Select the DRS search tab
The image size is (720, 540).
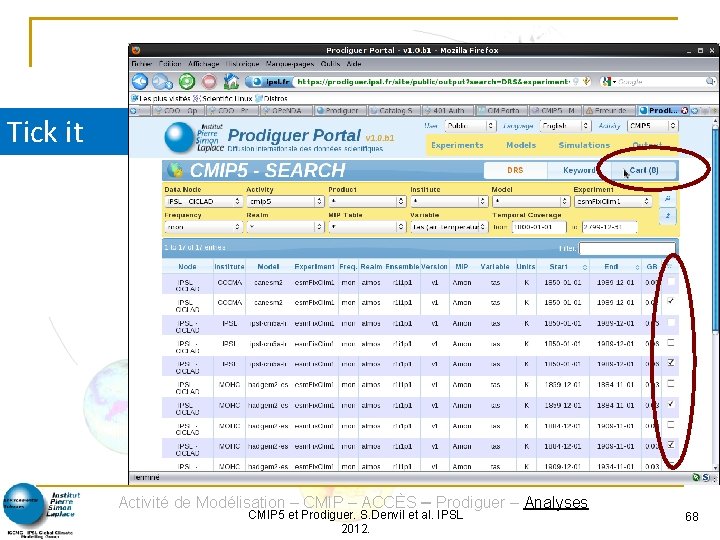pyautogui.click(x=515, y=170)
